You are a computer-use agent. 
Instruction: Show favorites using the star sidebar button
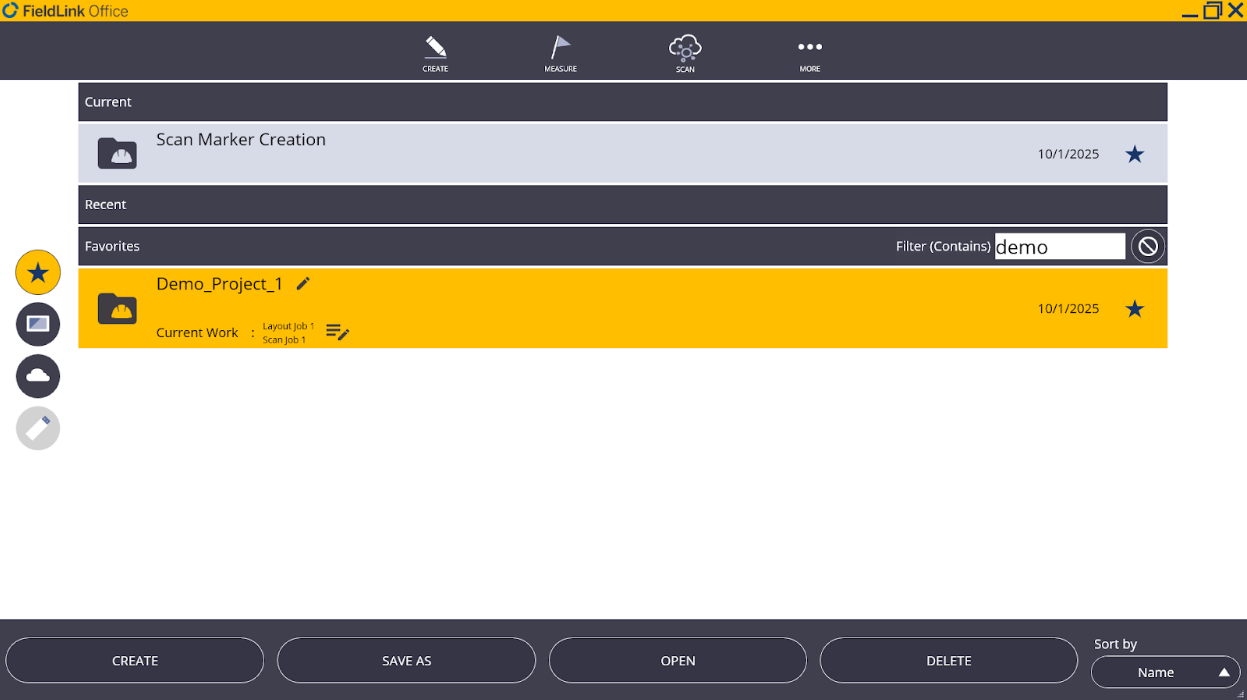(38, 272)
